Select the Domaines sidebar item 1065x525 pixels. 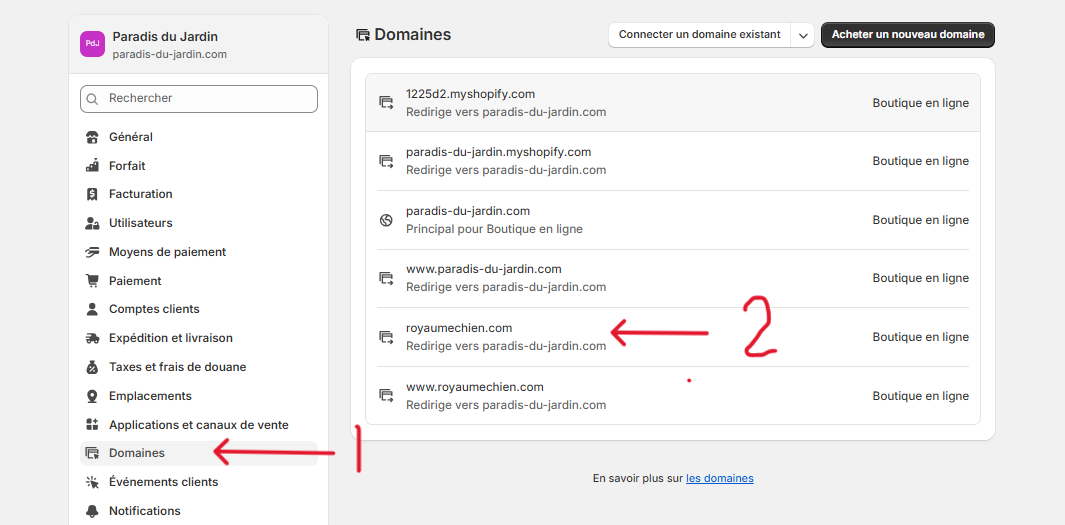tap(198, 453)
